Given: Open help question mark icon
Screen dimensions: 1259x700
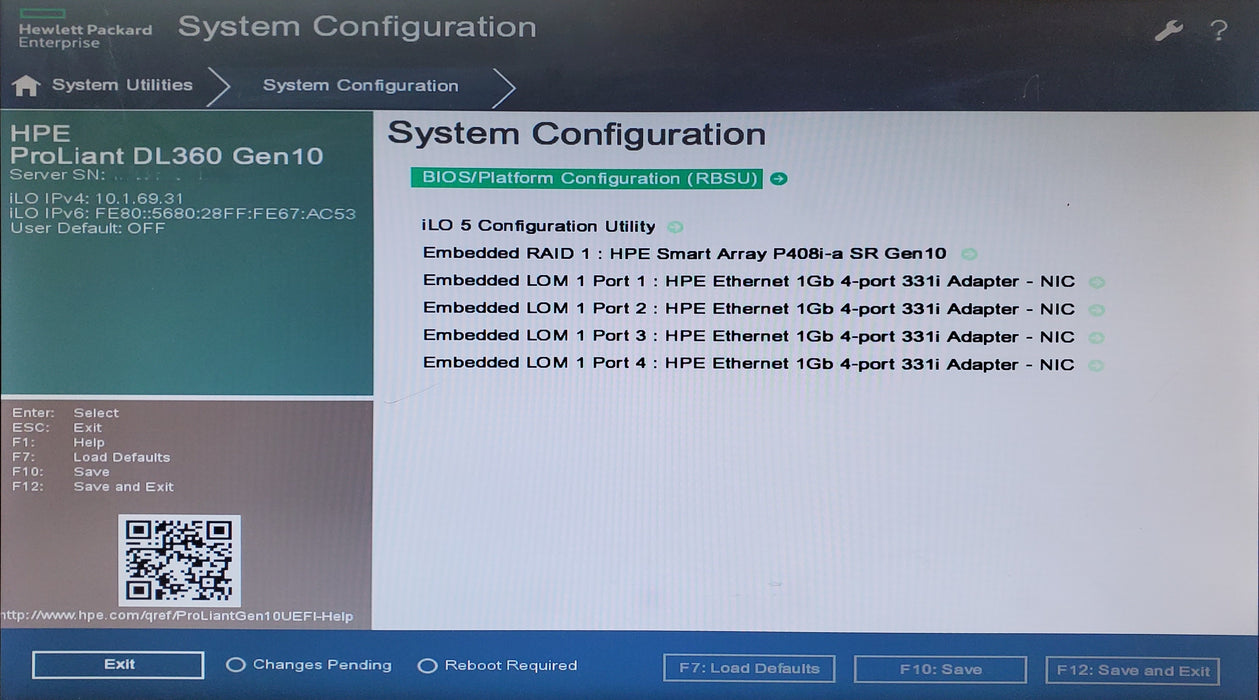Looking at the screenshot, I should pos(1218,31).
